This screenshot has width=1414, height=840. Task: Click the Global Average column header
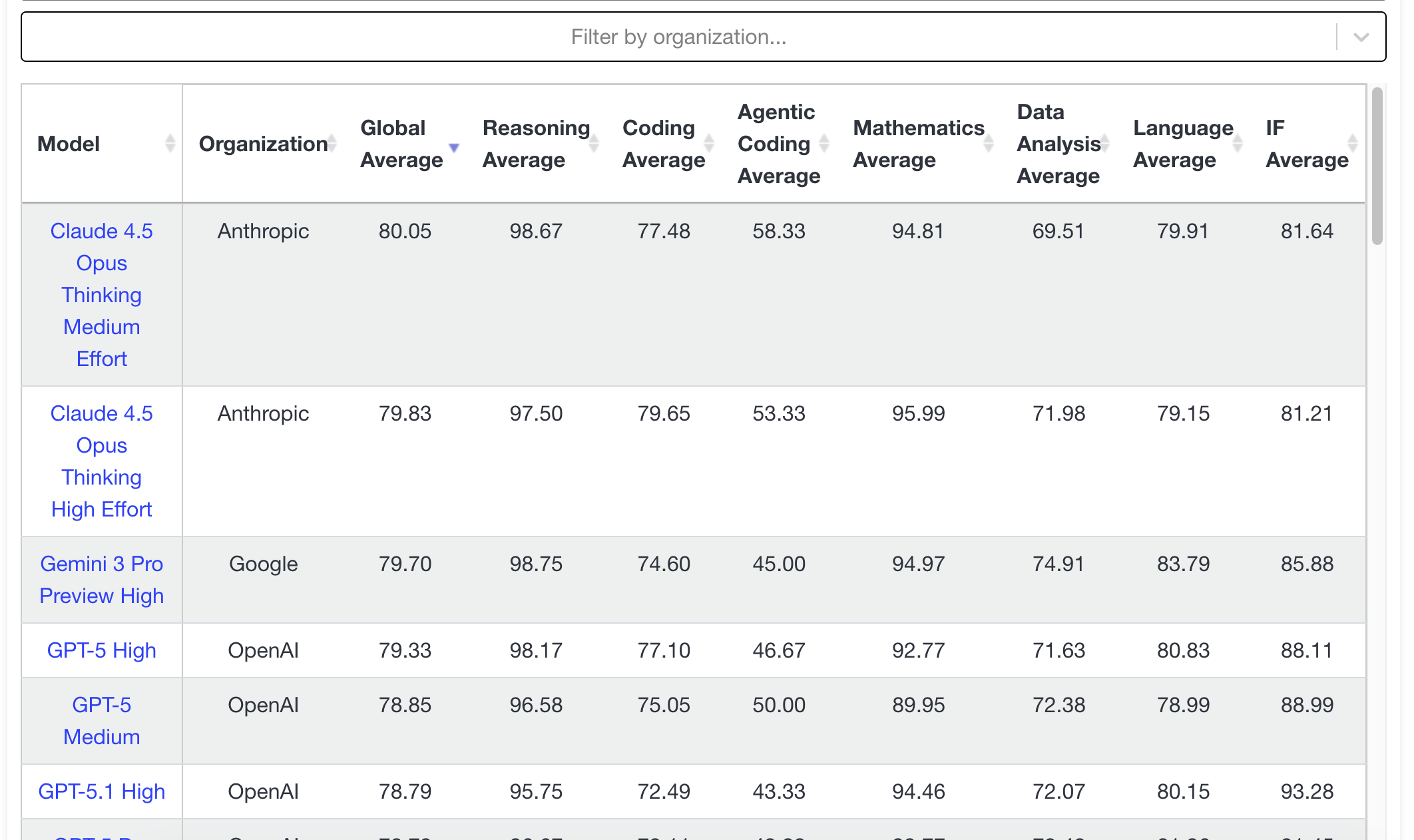pyautogui.click(x=401, y=144)
